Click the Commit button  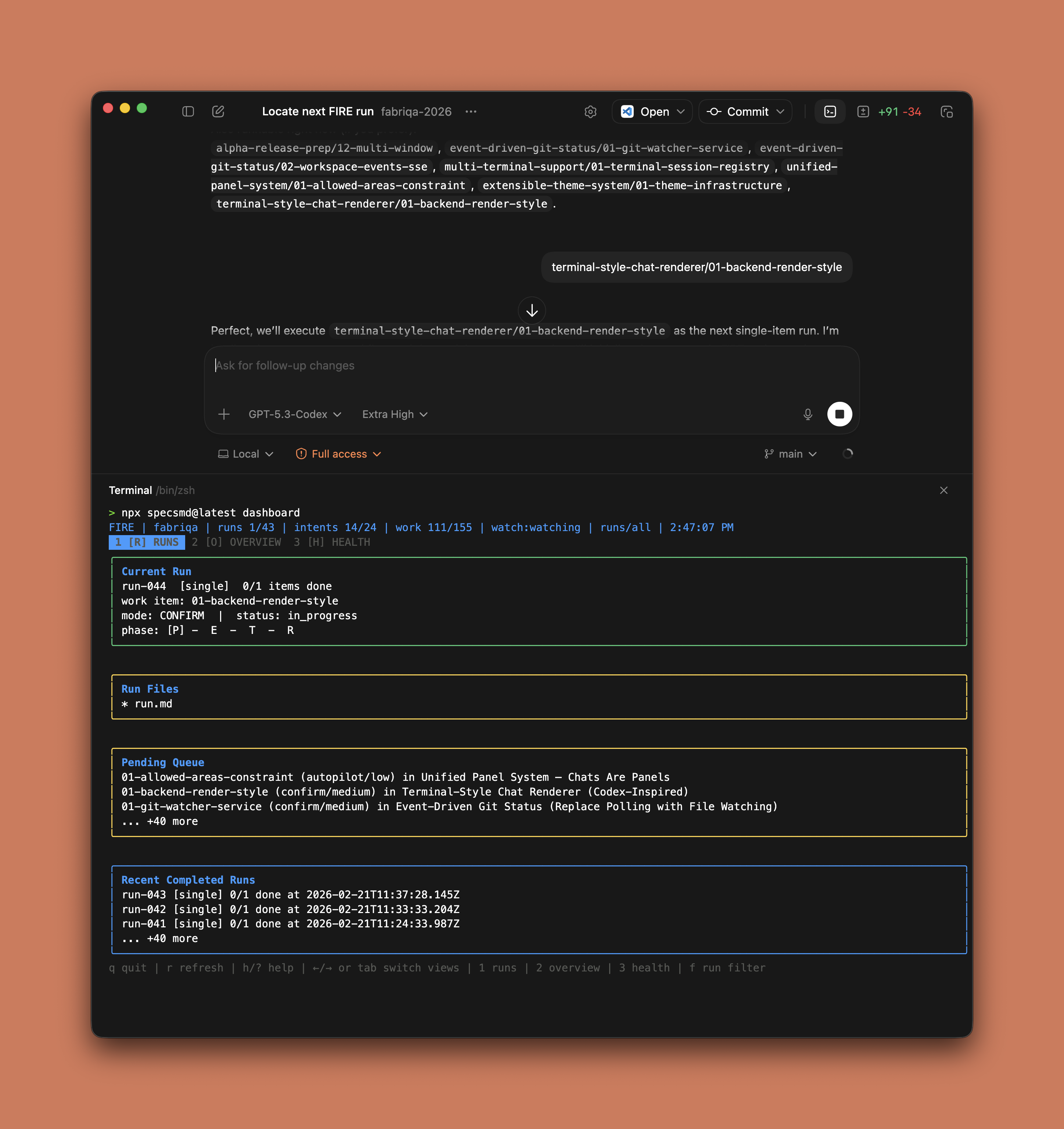[745, 111]
